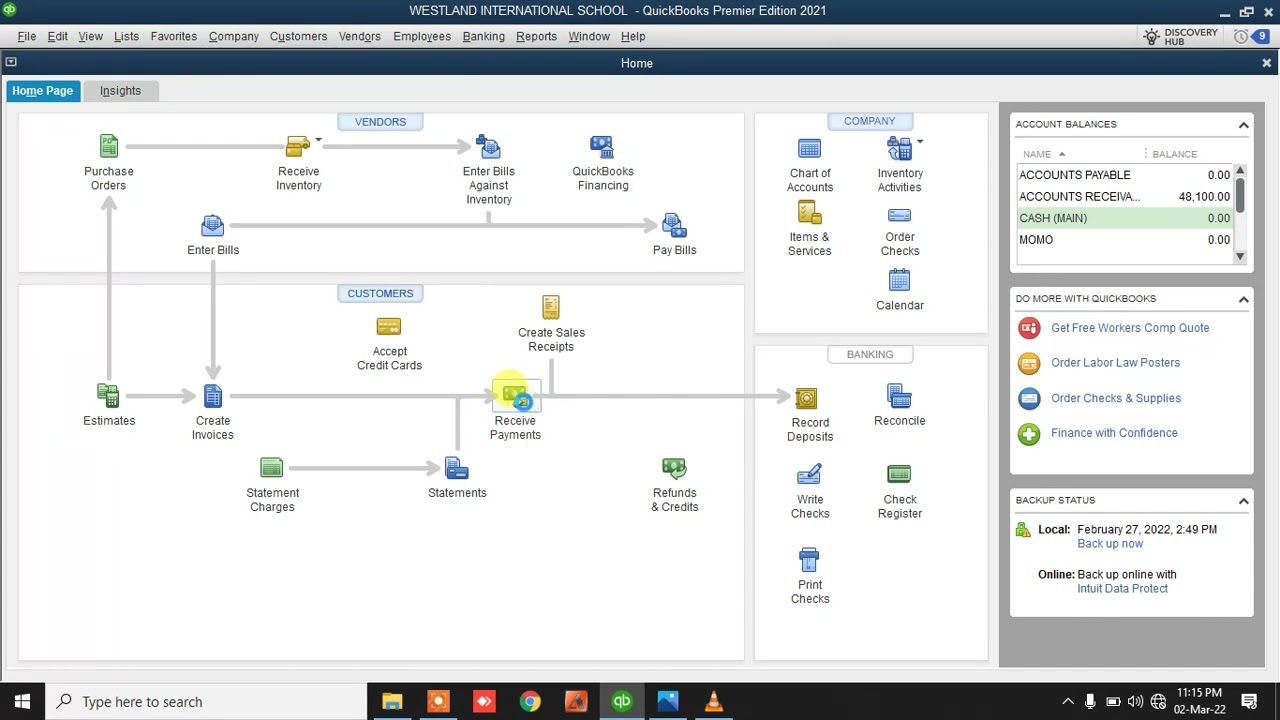
Task: Switch to the Insights tab
Action: pyautogui.click(x=120, y=91)
